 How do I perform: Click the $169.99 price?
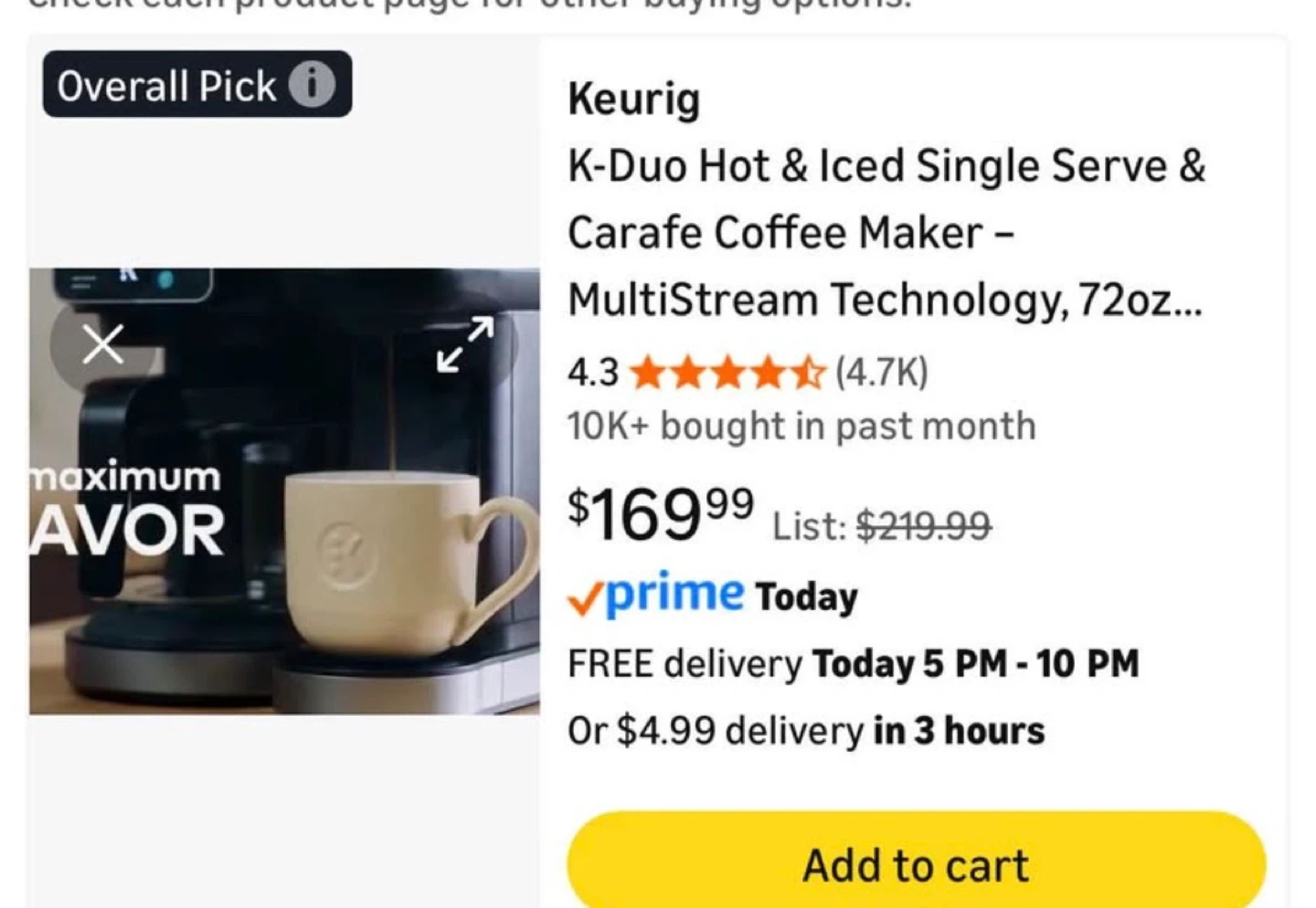661,513
